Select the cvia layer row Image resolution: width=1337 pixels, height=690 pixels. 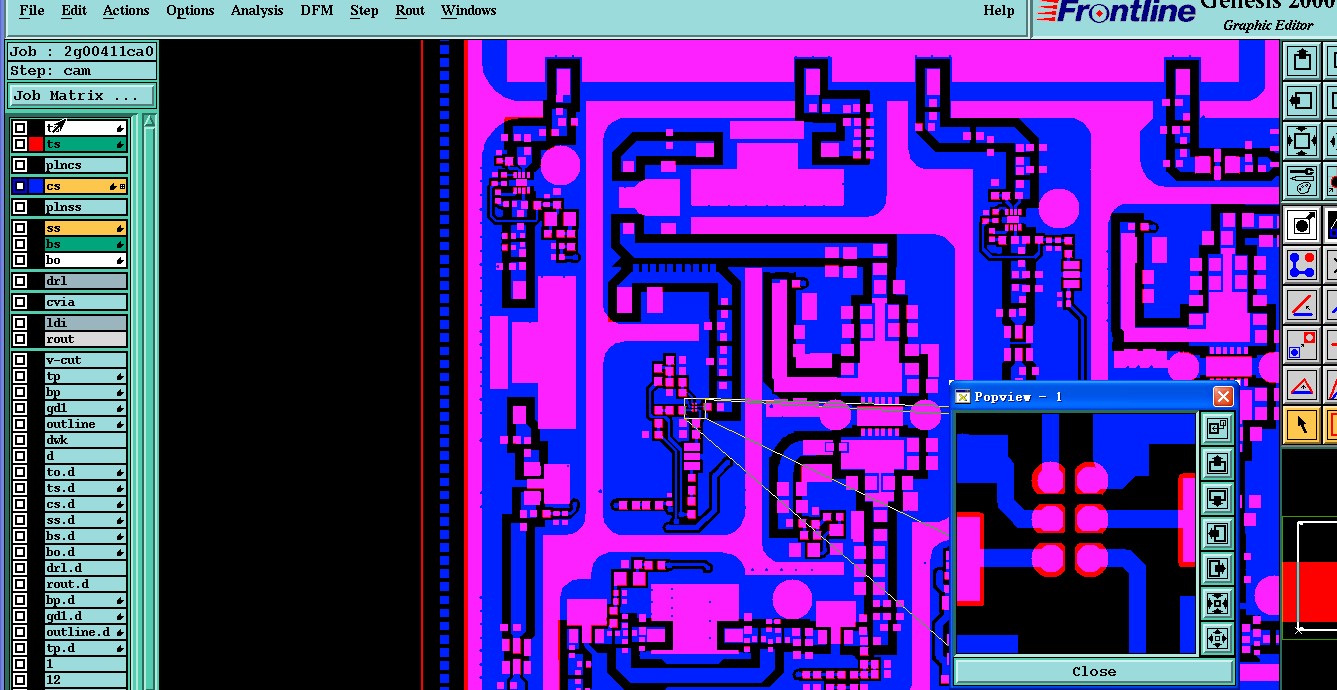click(86, 302)
